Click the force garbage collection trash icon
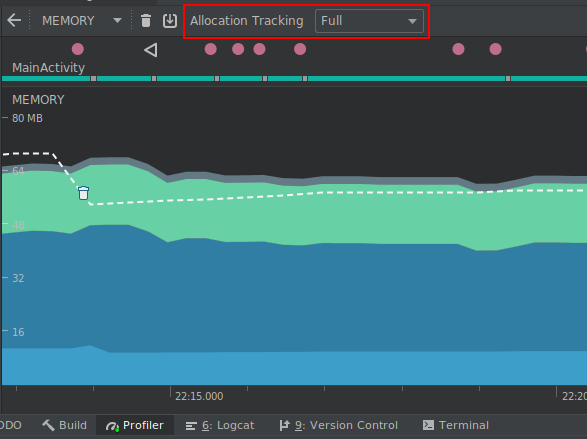Image resolution: width=587 pixels, height=439 pixels. (146, 20)
